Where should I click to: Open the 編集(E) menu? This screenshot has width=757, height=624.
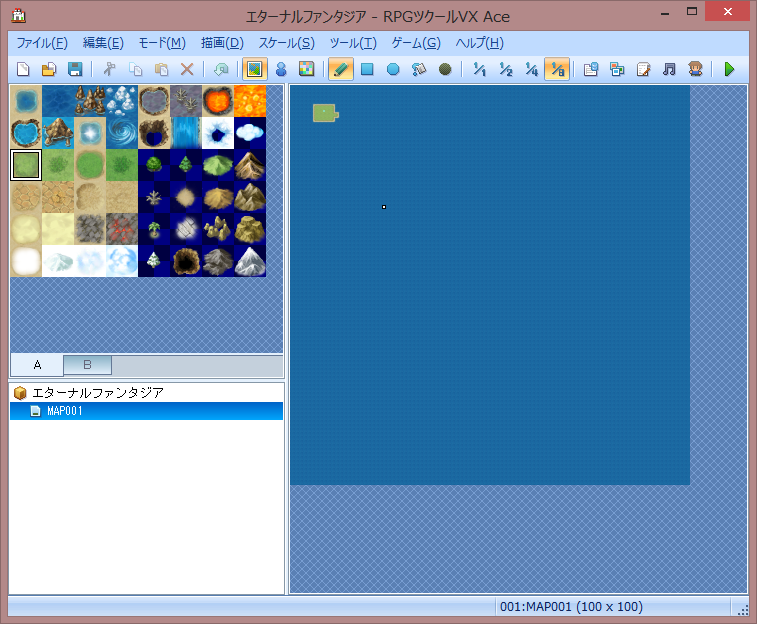[x=103, y=43]
